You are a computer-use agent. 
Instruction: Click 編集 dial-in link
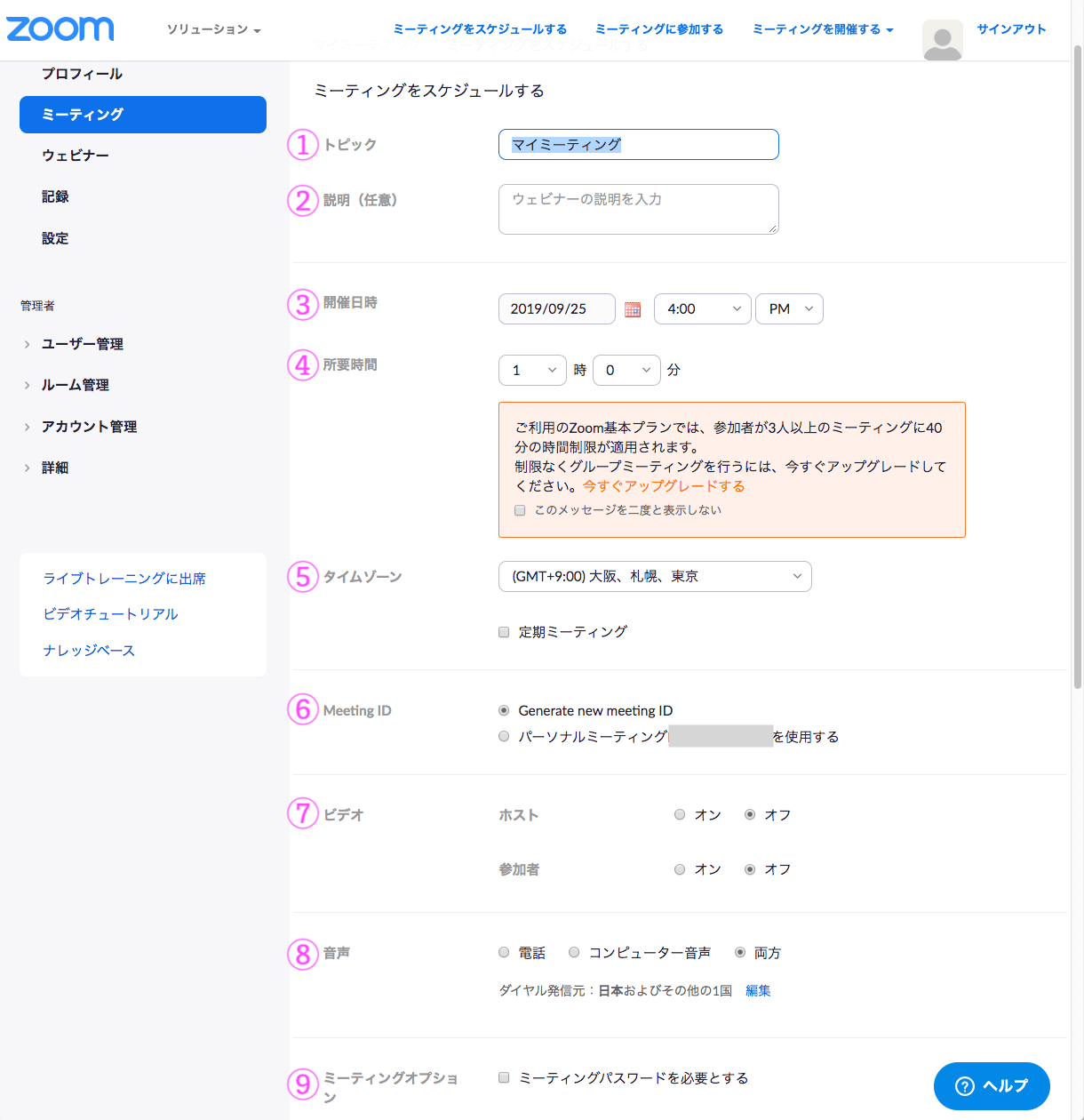click(758, 991)
